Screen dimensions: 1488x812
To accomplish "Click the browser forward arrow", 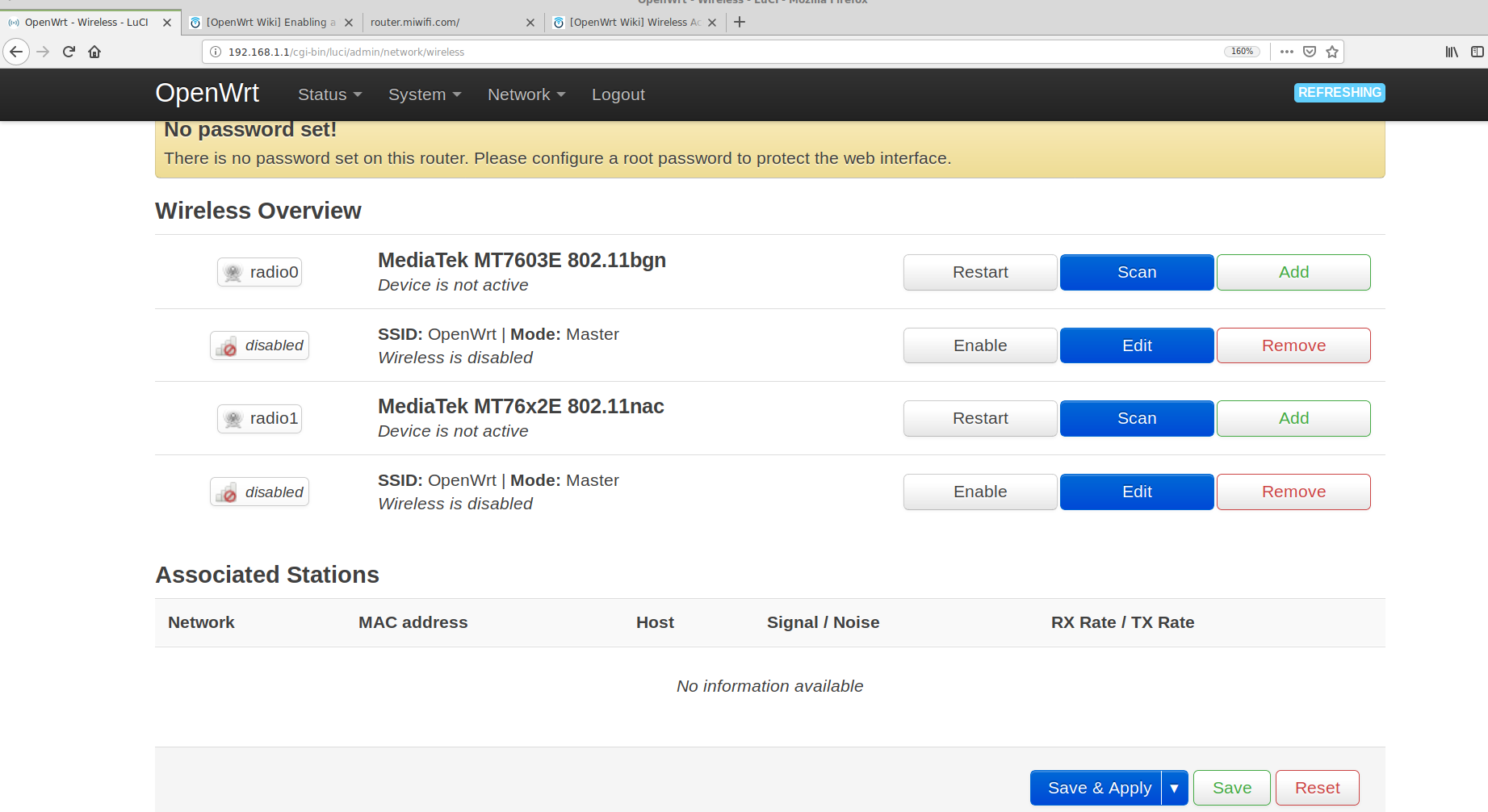I will pyautogui.click(x=44, y=52).
